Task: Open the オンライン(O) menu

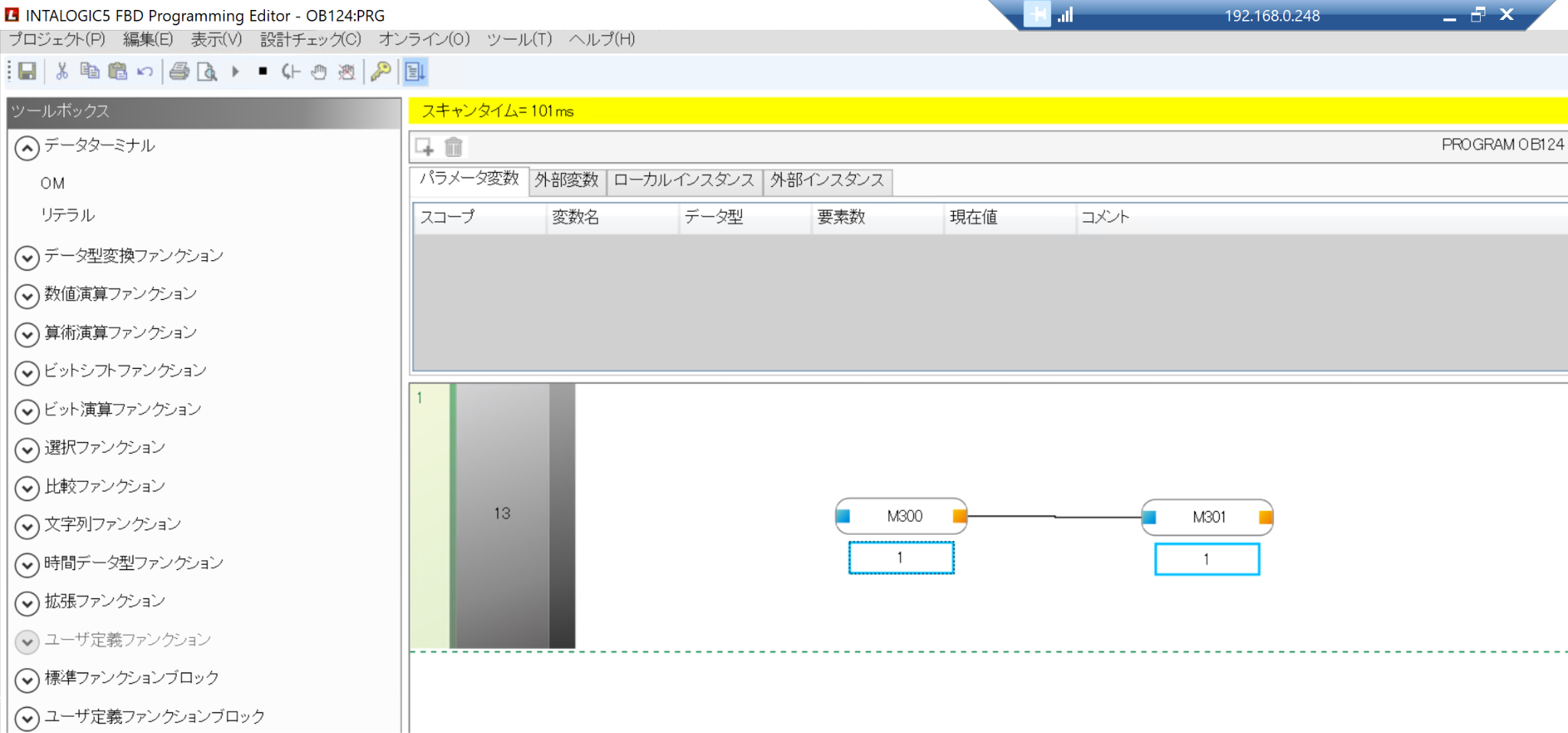Action: tap(423, 39)
